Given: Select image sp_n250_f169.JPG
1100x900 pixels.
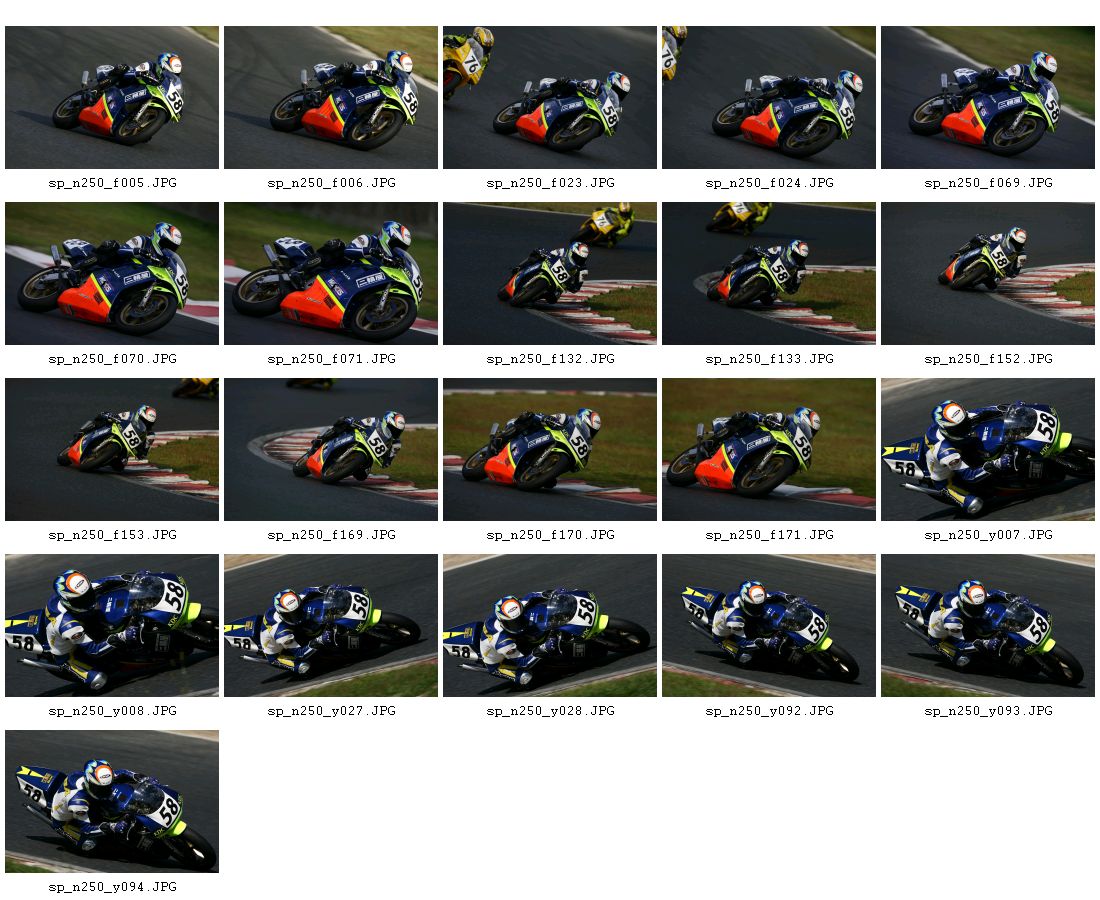Looking at the screenshot, I should (330, 450).
